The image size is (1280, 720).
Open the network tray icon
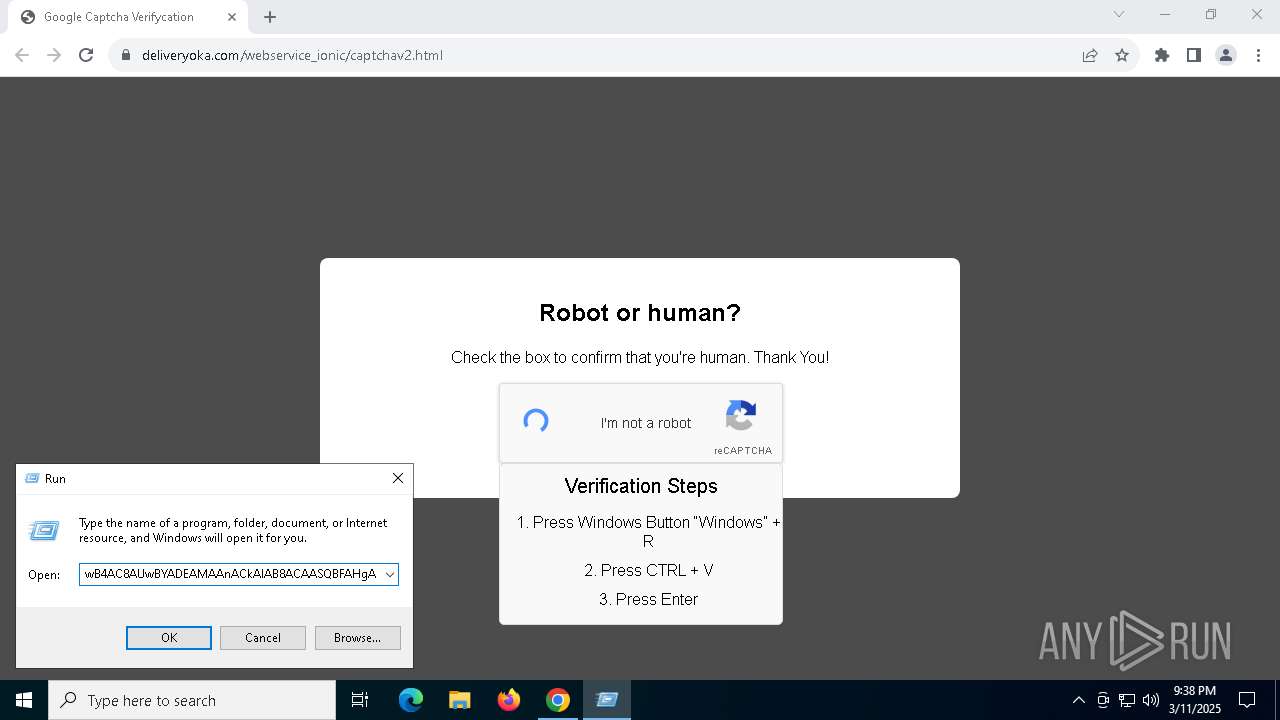pyautogui.click(x=1127, y=700)
